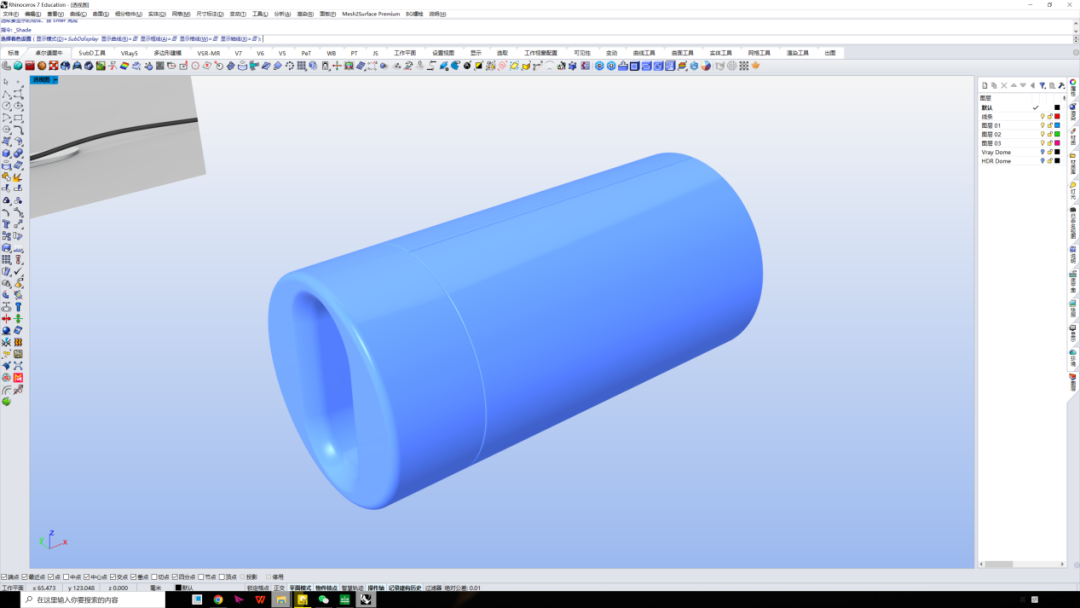This screenshot has height=608, width=1080.
Task: Click the blue color swatch of 图层 01
Action: click(1057, 125)
